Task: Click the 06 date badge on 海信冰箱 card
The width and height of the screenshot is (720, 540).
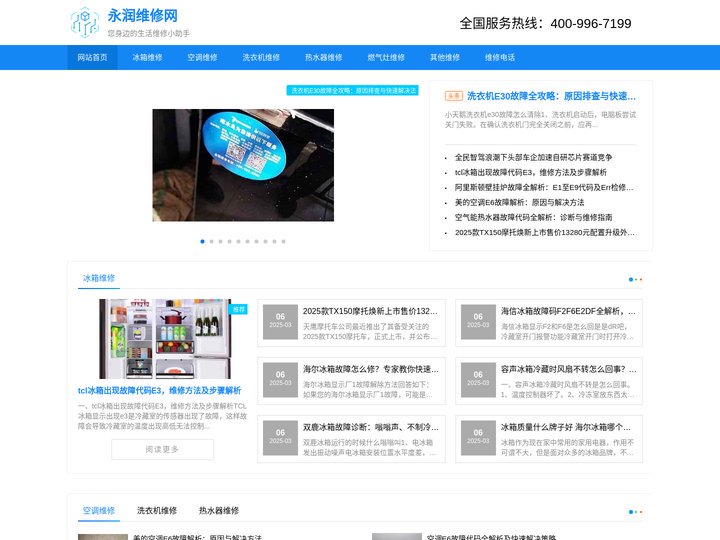Action: (x=478, y=322)
